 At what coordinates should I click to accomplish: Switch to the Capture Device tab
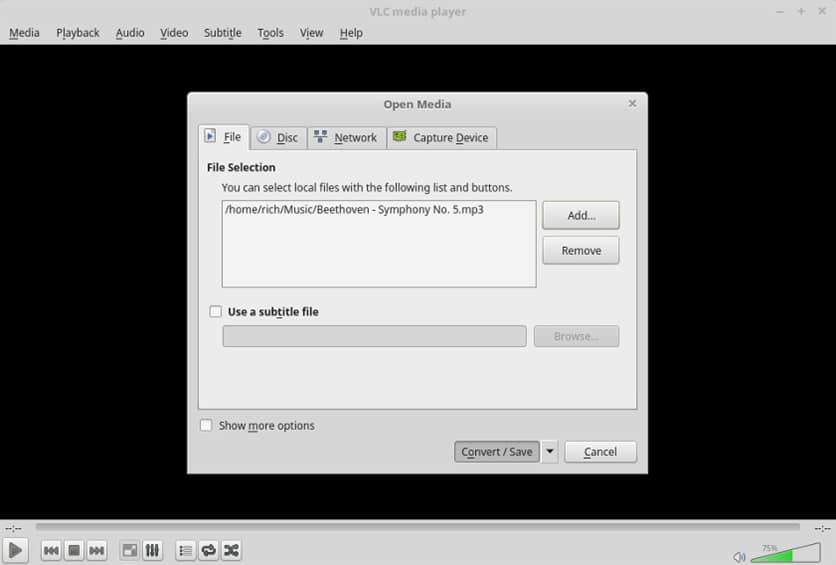click(x=441, y=138)
